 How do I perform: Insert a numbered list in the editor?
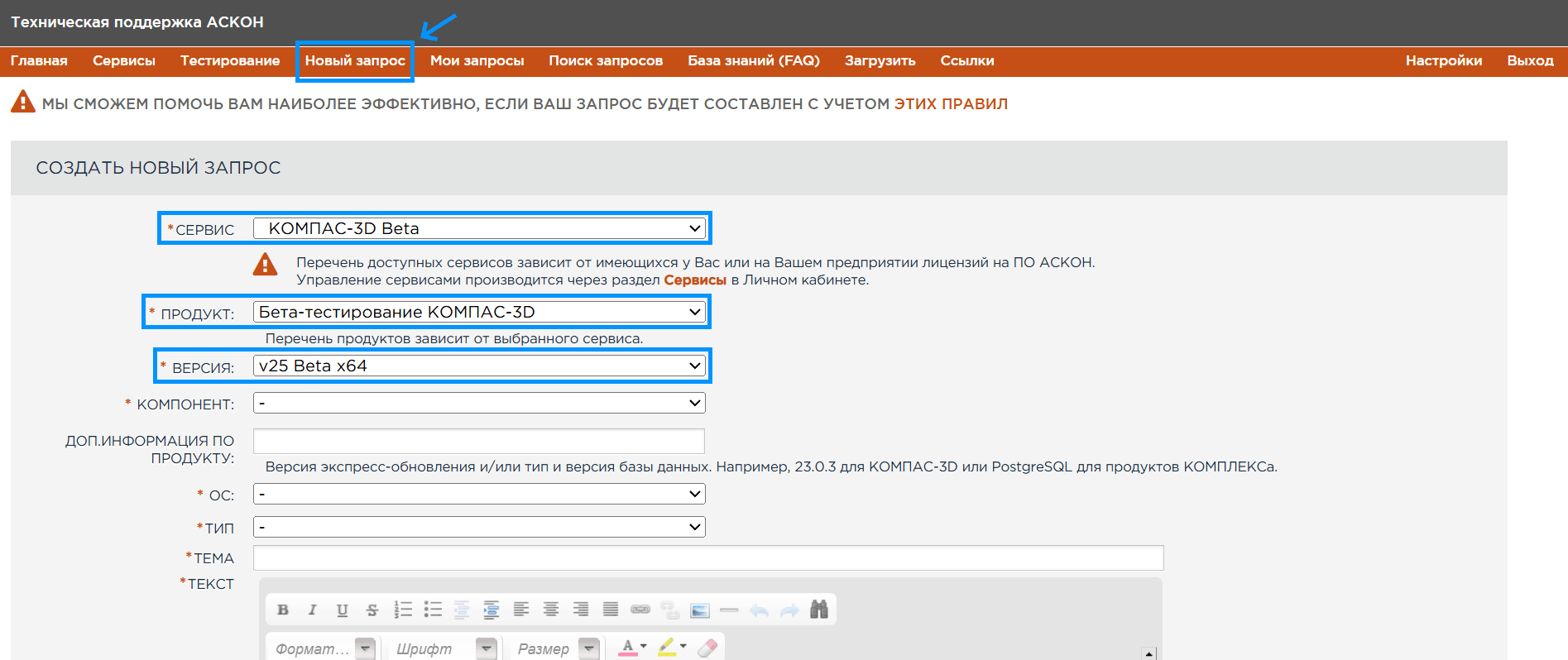(403, 610)
